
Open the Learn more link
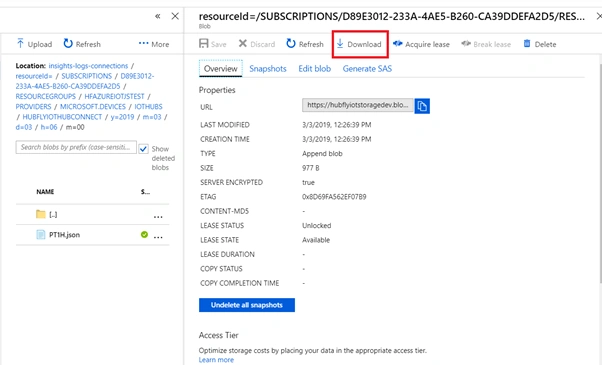click(x=216, y=360)
